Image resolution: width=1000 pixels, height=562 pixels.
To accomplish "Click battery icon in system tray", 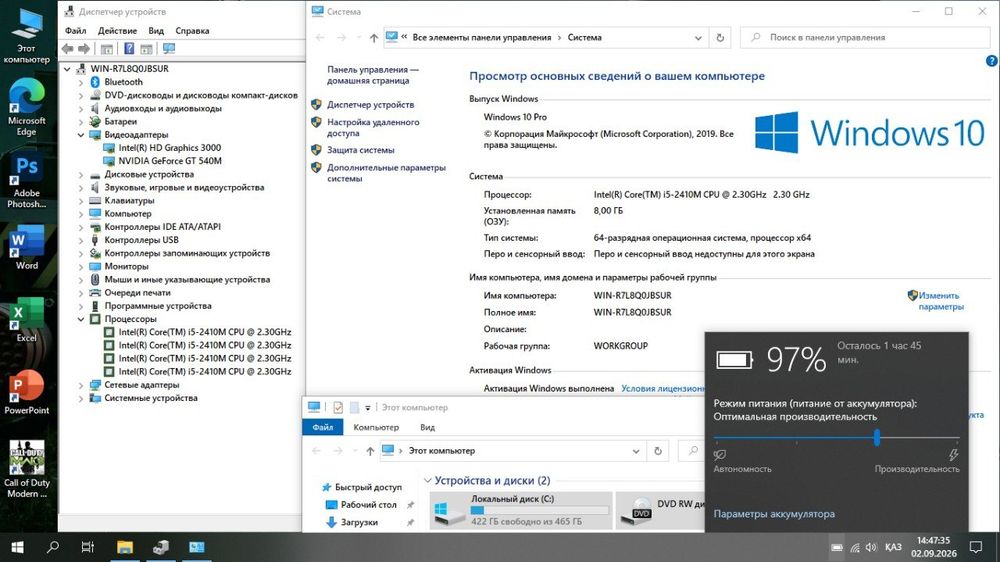I will 837,547.
